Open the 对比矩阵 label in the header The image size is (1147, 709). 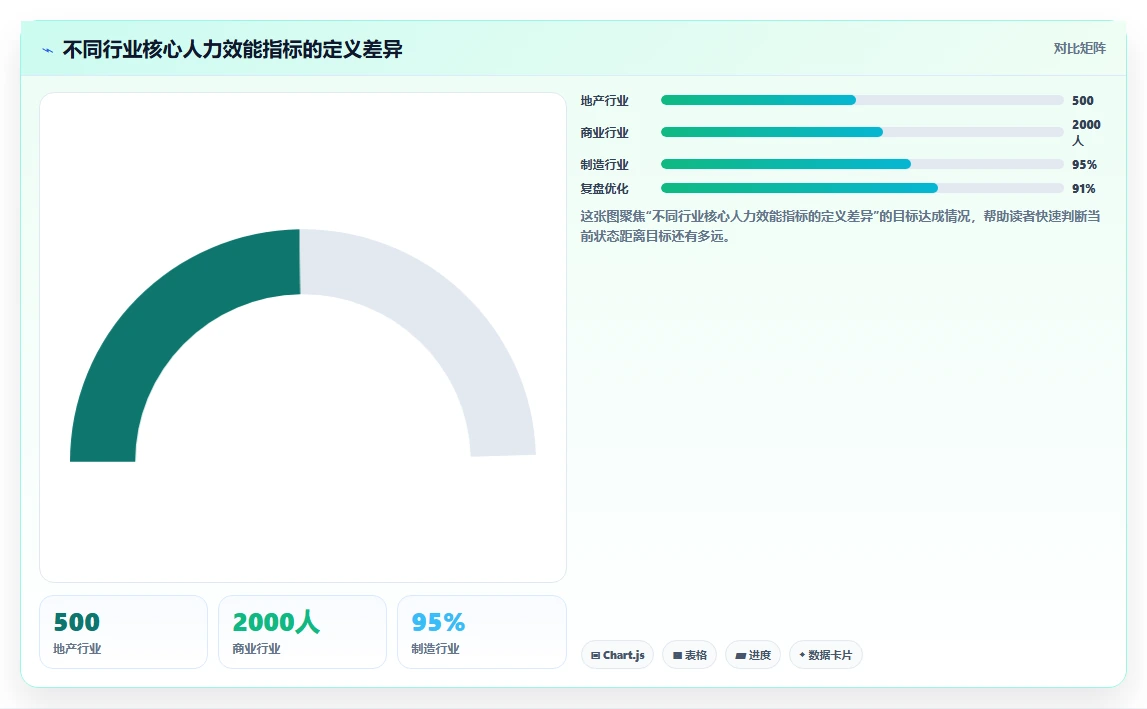click(x=1080, y=48)
